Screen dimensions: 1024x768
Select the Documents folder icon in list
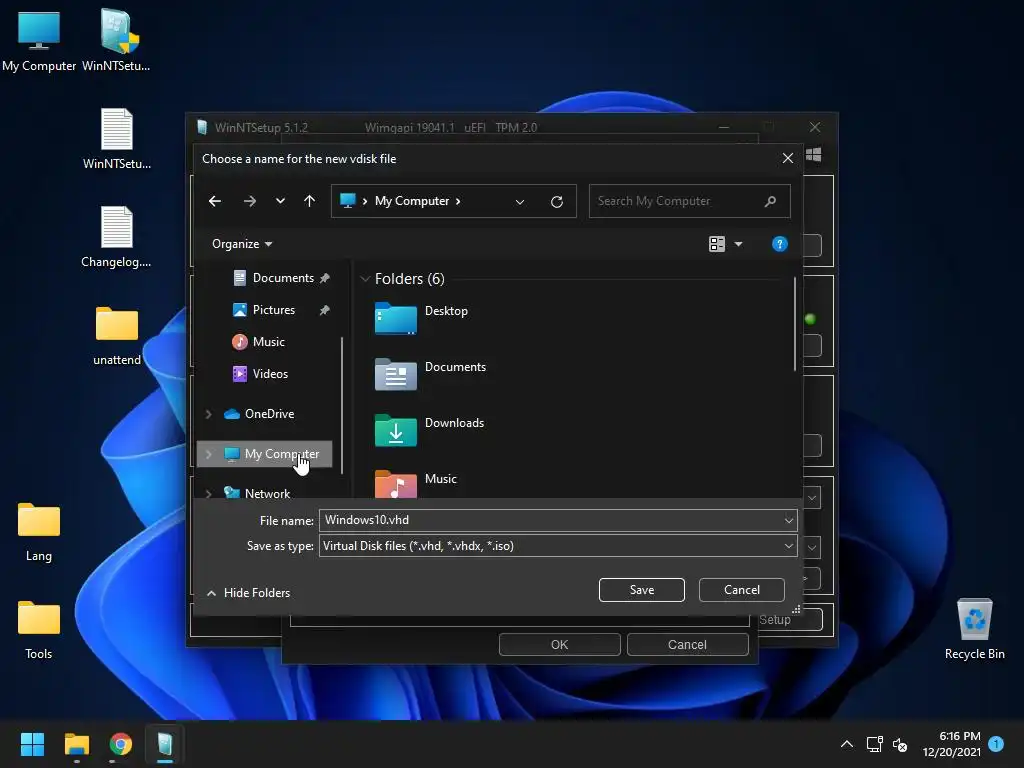[396, 375]
